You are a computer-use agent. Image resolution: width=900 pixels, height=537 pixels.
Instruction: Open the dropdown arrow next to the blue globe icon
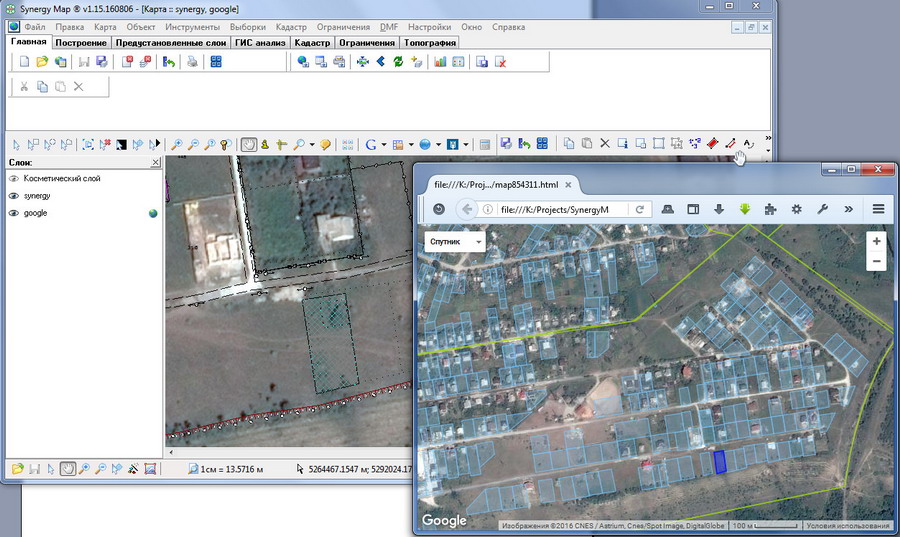pyautogui.click(x=438, y=145)
